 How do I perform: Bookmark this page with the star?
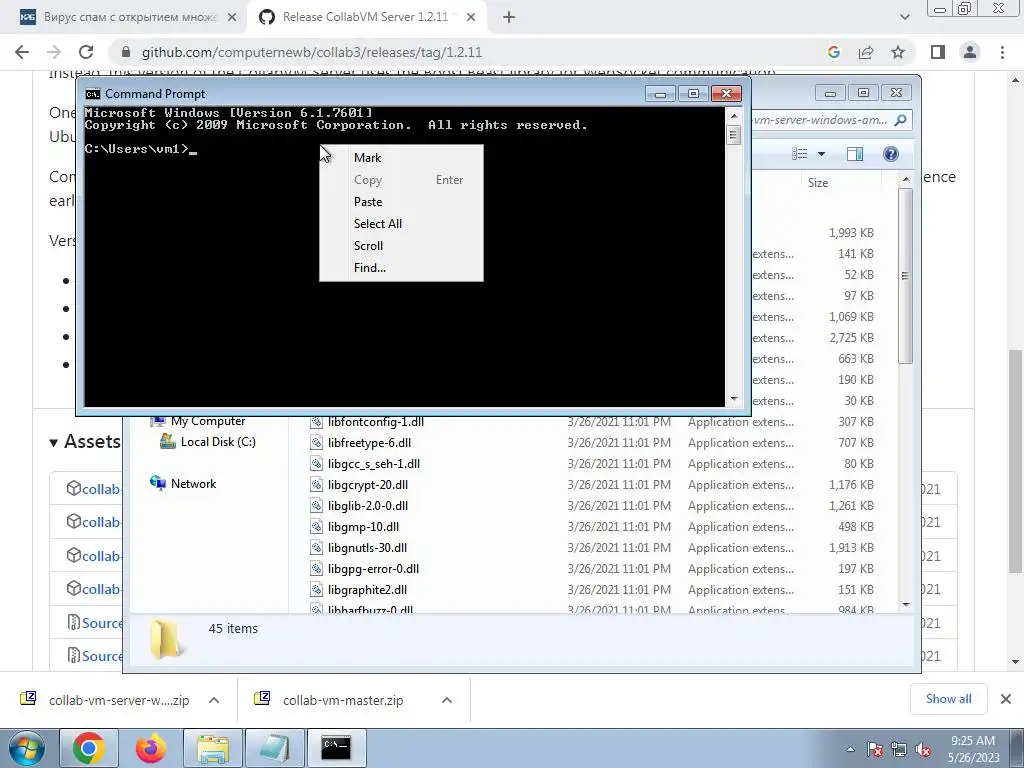point(898,52)
